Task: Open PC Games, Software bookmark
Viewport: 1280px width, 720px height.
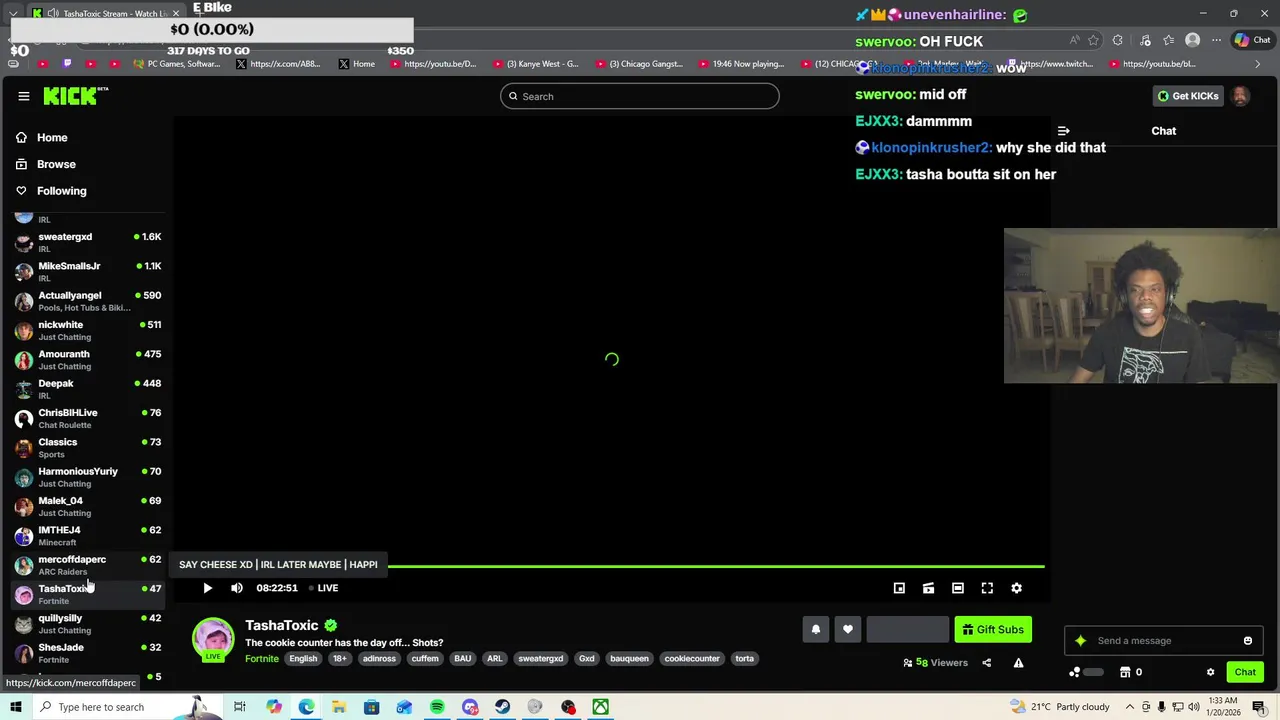Action: tap(176, 64)
